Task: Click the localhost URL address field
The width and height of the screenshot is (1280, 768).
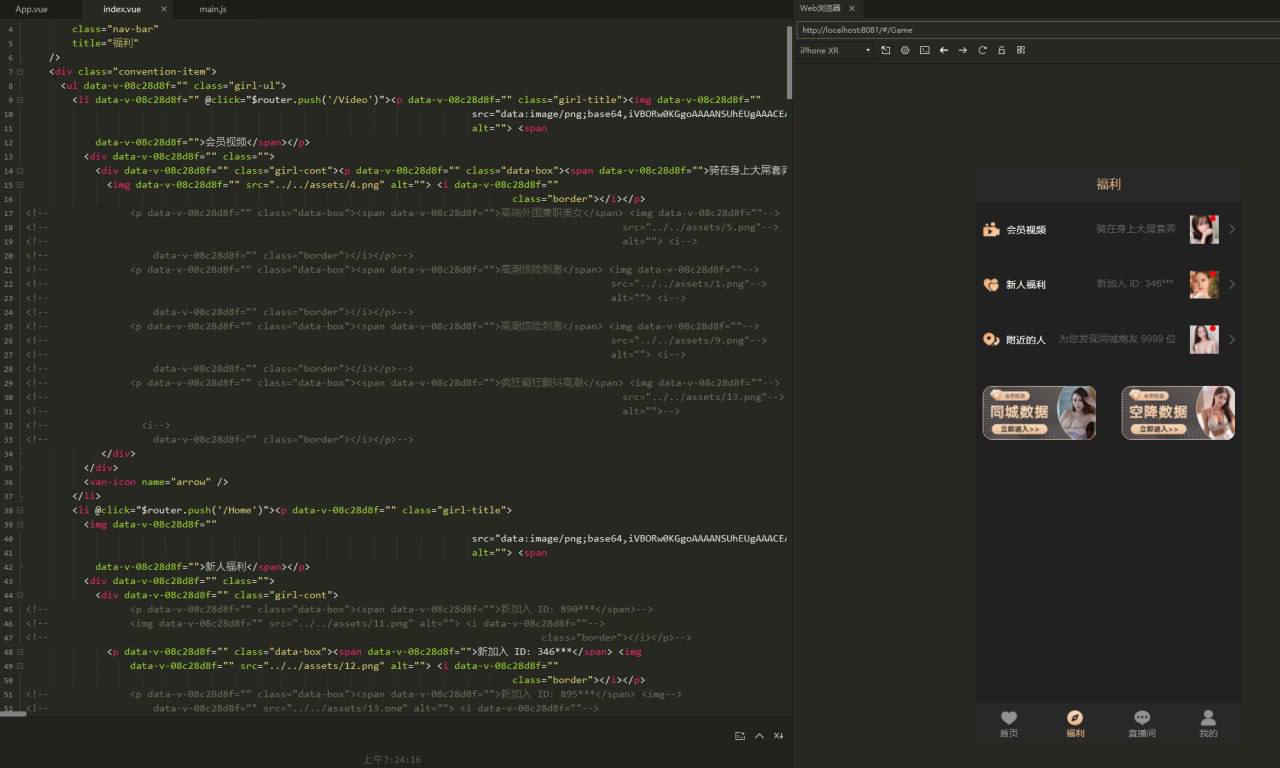Action: point(1036,30)
